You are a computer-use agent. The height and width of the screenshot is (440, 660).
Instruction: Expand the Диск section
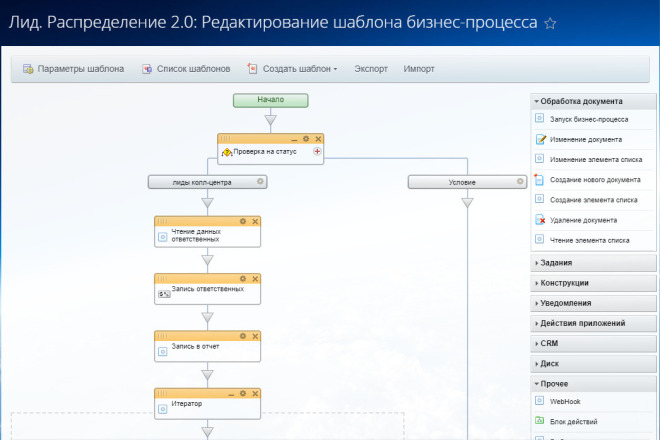point(593,364)
